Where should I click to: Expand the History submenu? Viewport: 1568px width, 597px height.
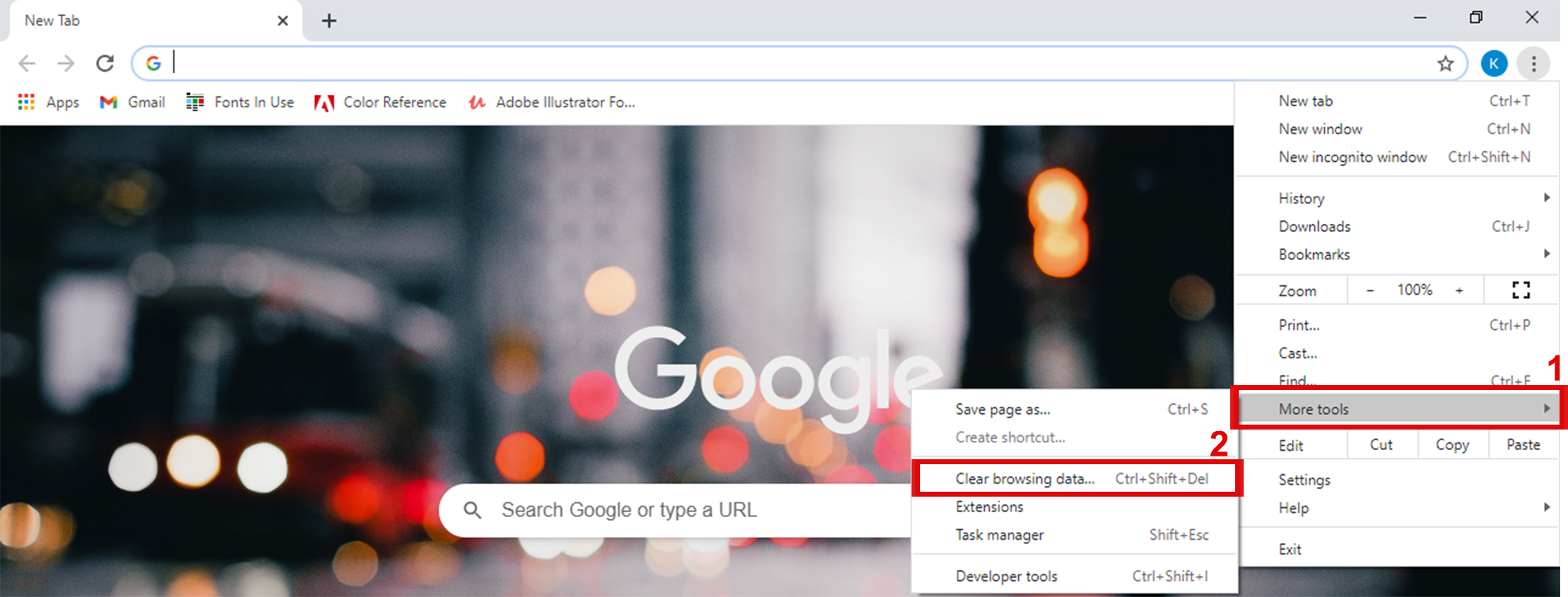coord(1397,199)
